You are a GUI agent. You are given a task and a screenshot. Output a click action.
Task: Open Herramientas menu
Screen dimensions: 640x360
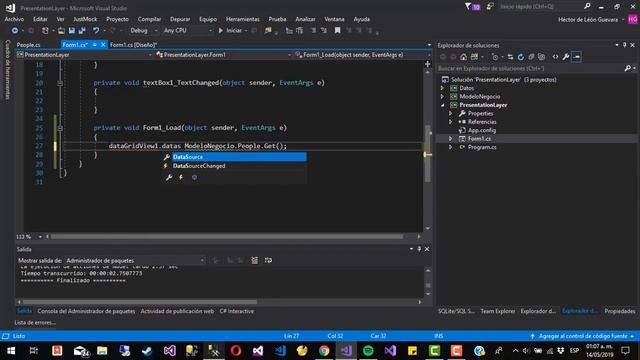tap(242, 19)
